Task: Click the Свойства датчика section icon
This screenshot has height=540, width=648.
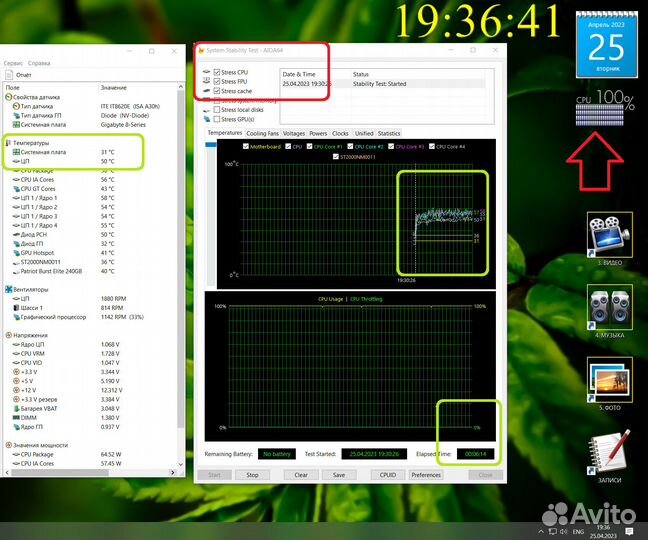Action: (8, 97)
